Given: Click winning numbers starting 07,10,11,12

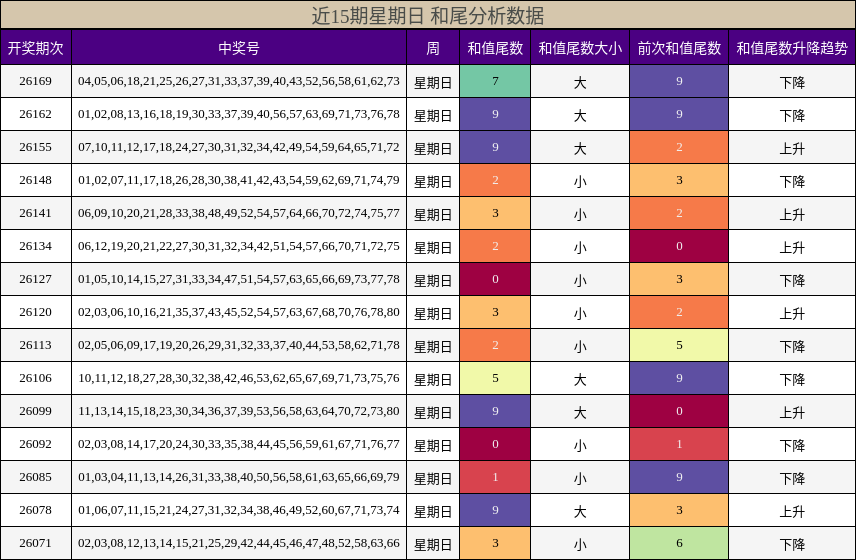Looking at the screenshot, I should coord(239,147).
